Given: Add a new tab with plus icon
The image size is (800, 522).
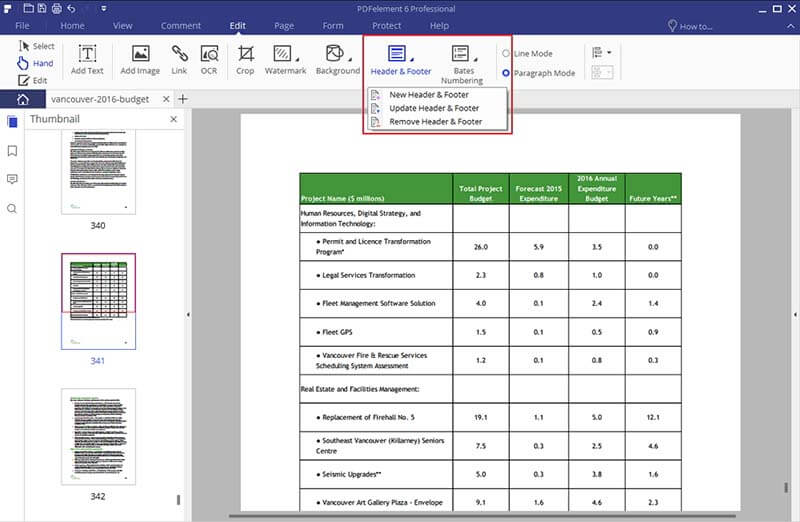Looking at the screenshot, I should point(183,99).
